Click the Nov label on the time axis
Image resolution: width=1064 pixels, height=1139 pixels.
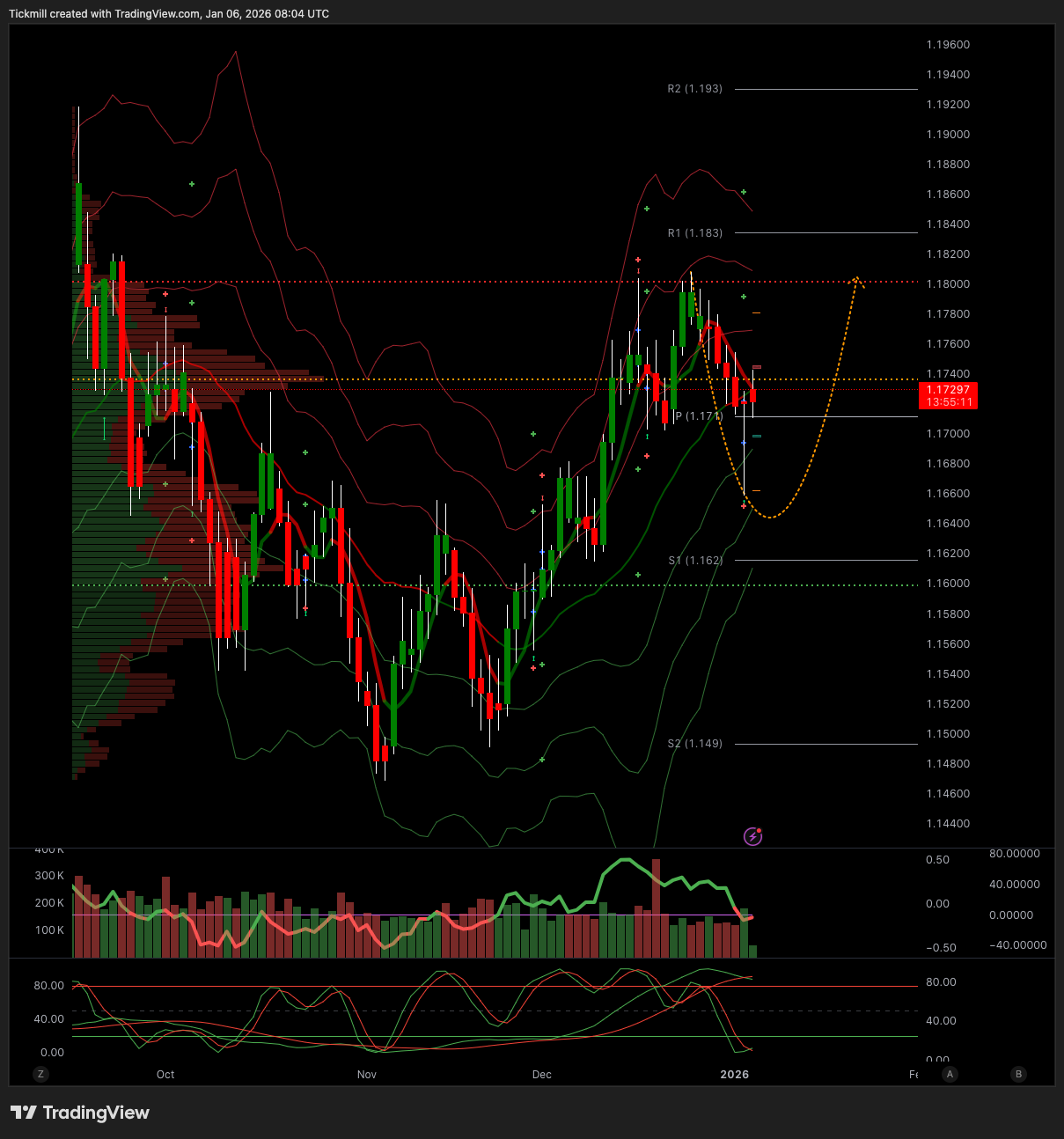[367, 1075]
